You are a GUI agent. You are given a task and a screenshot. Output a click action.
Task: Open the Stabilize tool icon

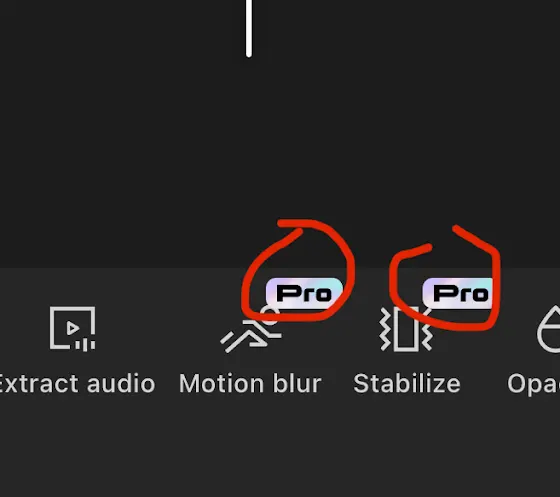coord(406,328)
